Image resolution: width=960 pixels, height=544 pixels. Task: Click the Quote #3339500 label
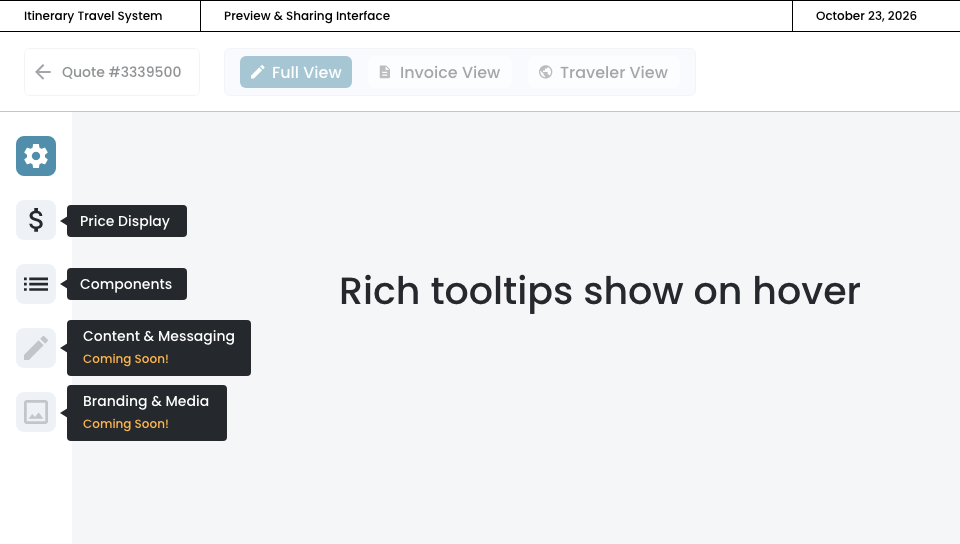[x=122, y=72]
